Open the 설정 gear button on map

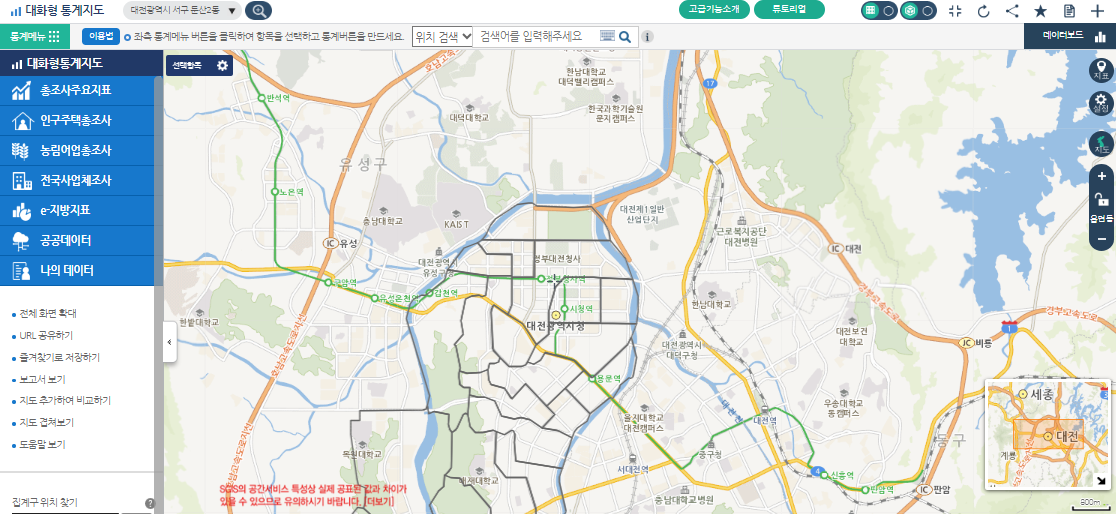point(1101,104)
